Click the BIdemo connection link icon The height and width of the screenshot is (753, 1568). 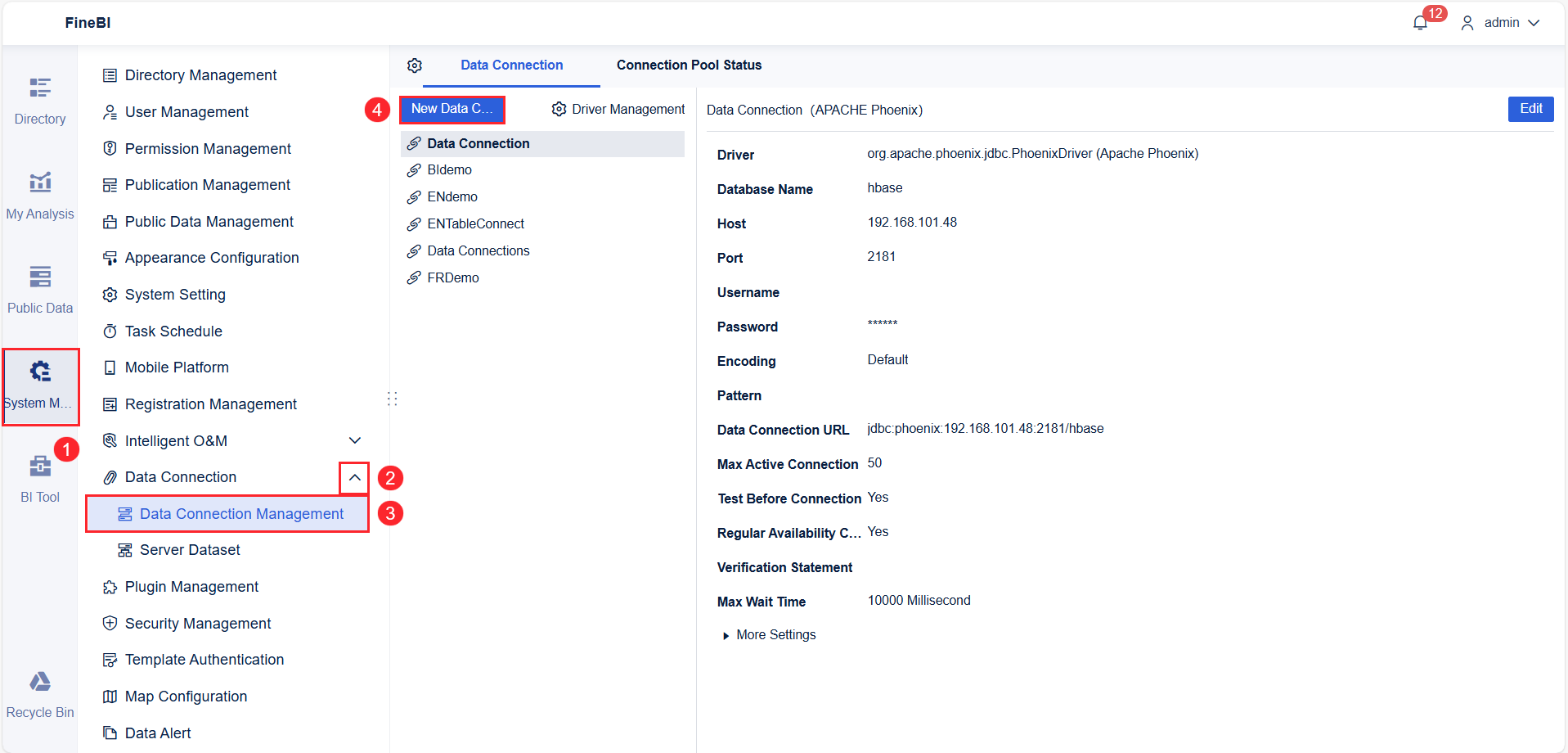tap(414, 170)
